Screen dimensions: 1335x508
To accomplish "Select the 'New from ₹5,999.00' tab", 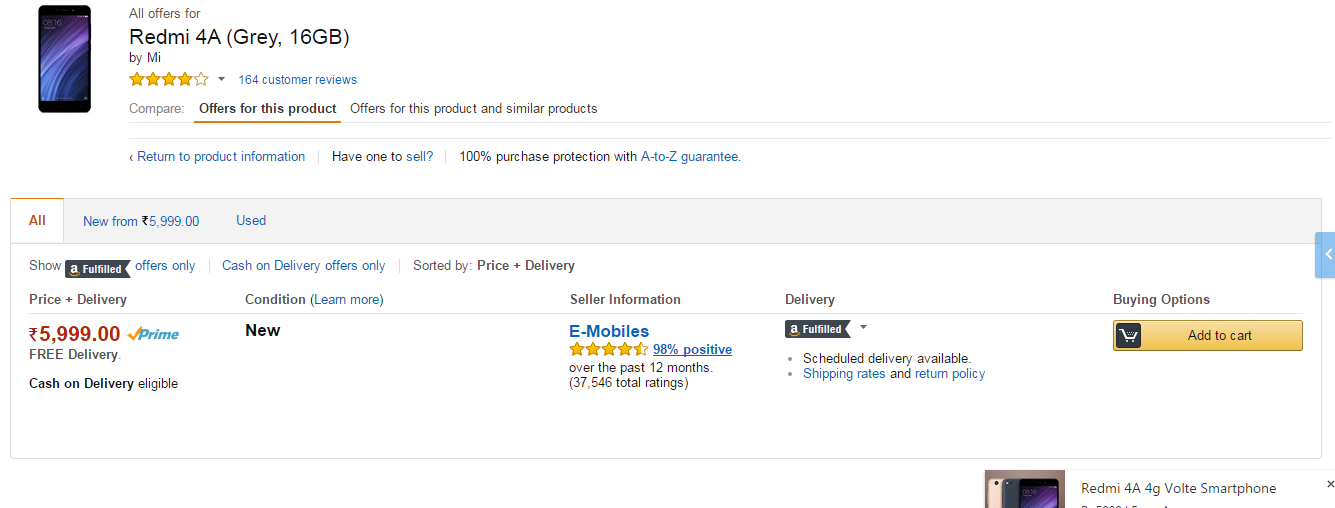I will (141, 221).
